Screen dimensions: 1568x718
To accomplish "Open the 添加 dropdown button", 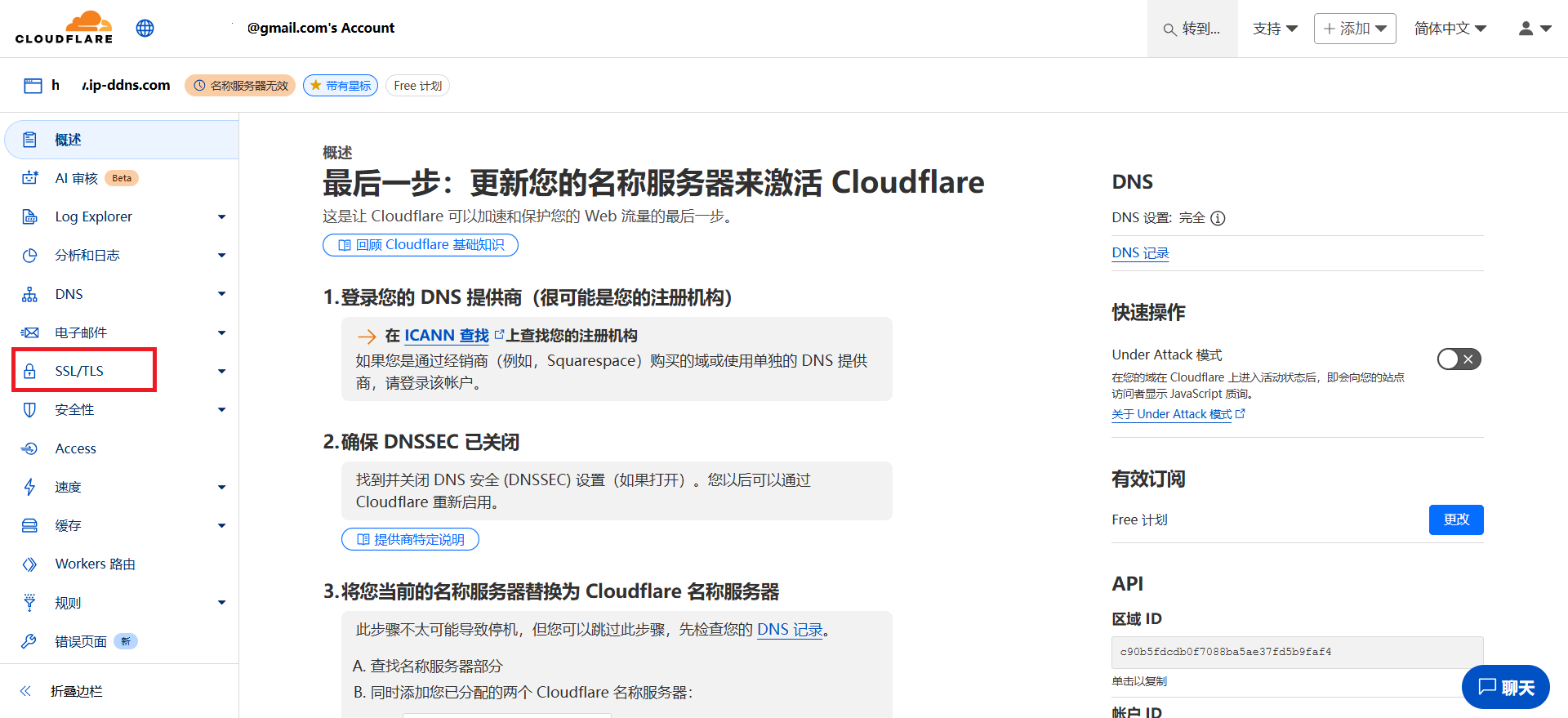I will click(1354, 29).
